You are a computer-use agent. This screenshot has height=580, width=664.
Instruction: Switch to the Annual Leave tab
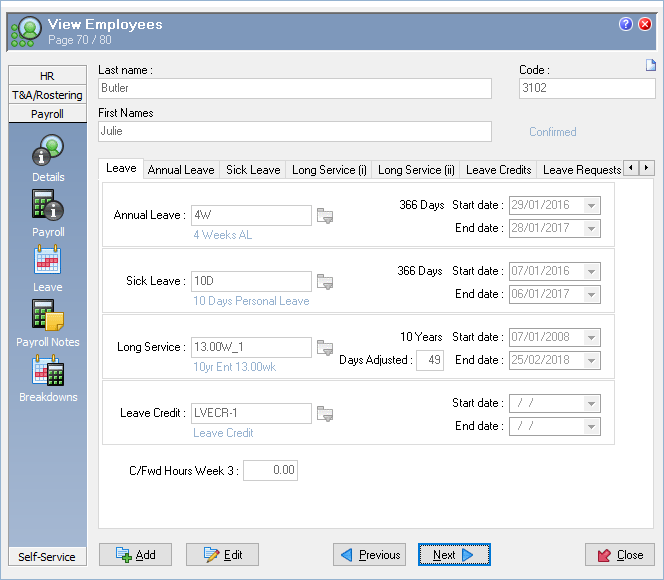tap(181, 170)
